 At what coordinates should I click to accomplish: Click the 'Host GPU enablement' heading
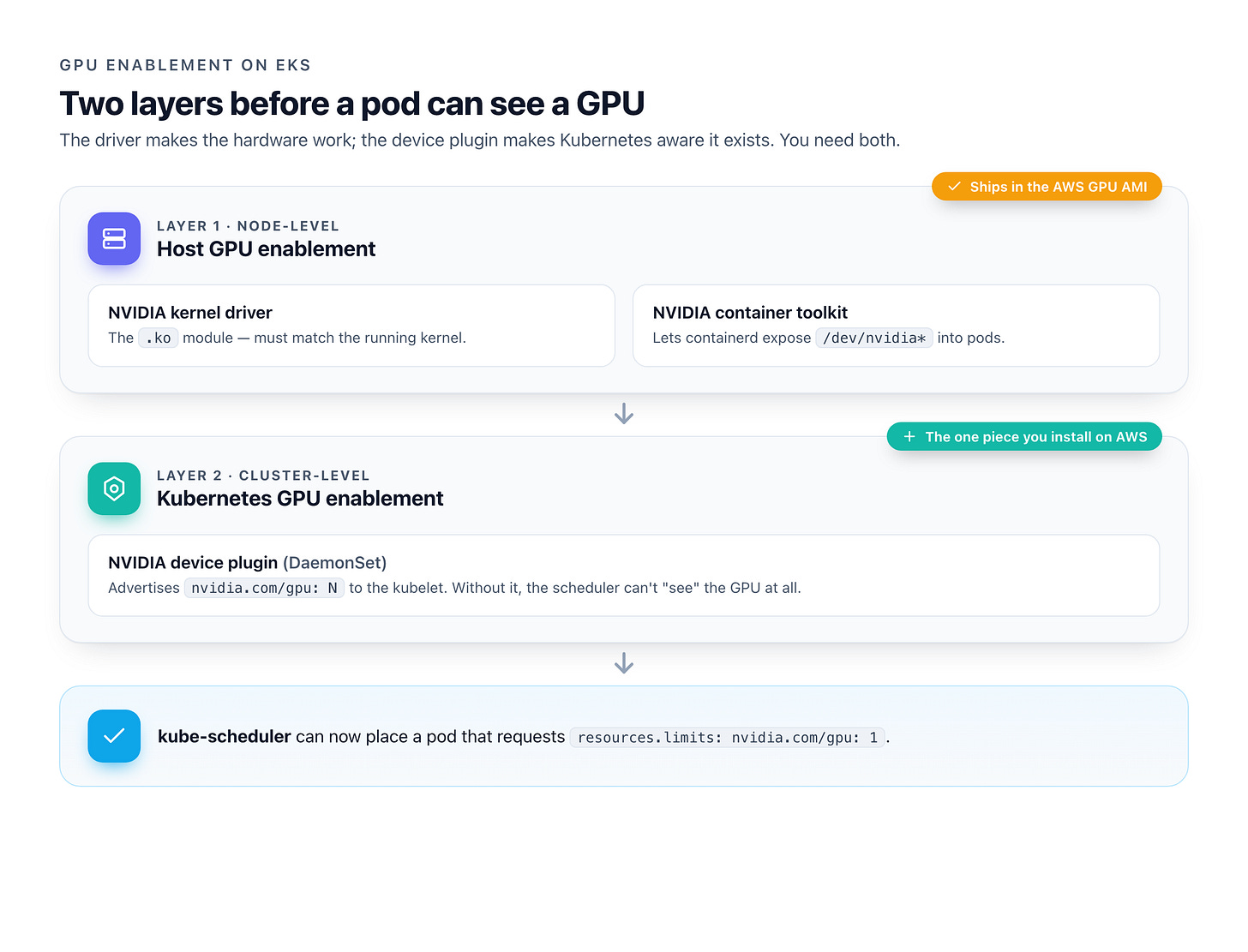[x=266, y=249]
